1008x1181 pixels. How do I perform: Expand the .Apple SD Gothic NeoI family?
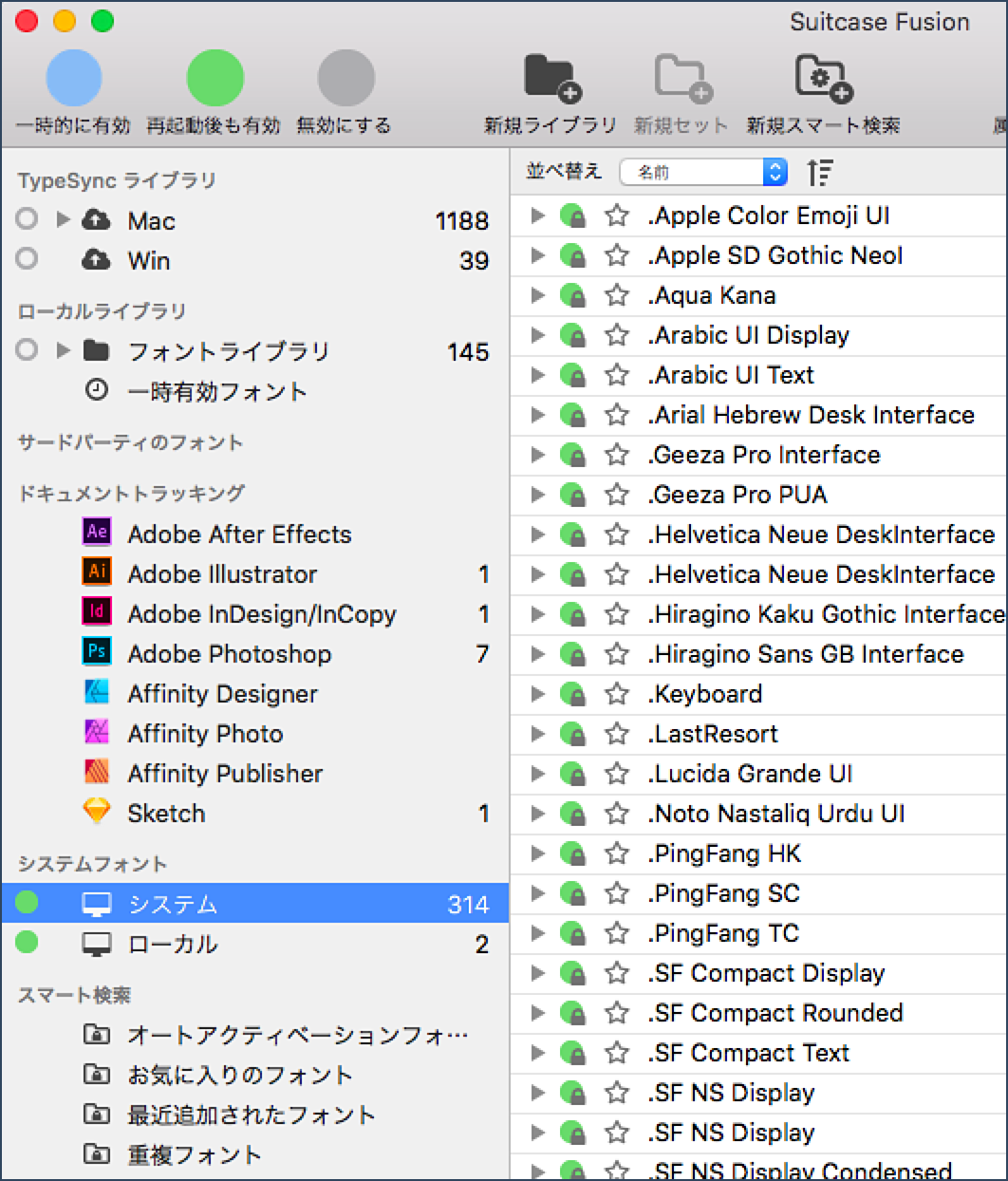537,255
